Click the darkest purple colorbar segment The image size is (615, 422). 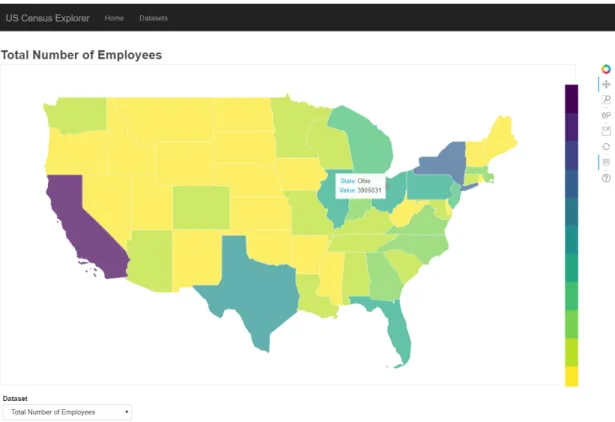pyautogui.click(x=571, y=99)
